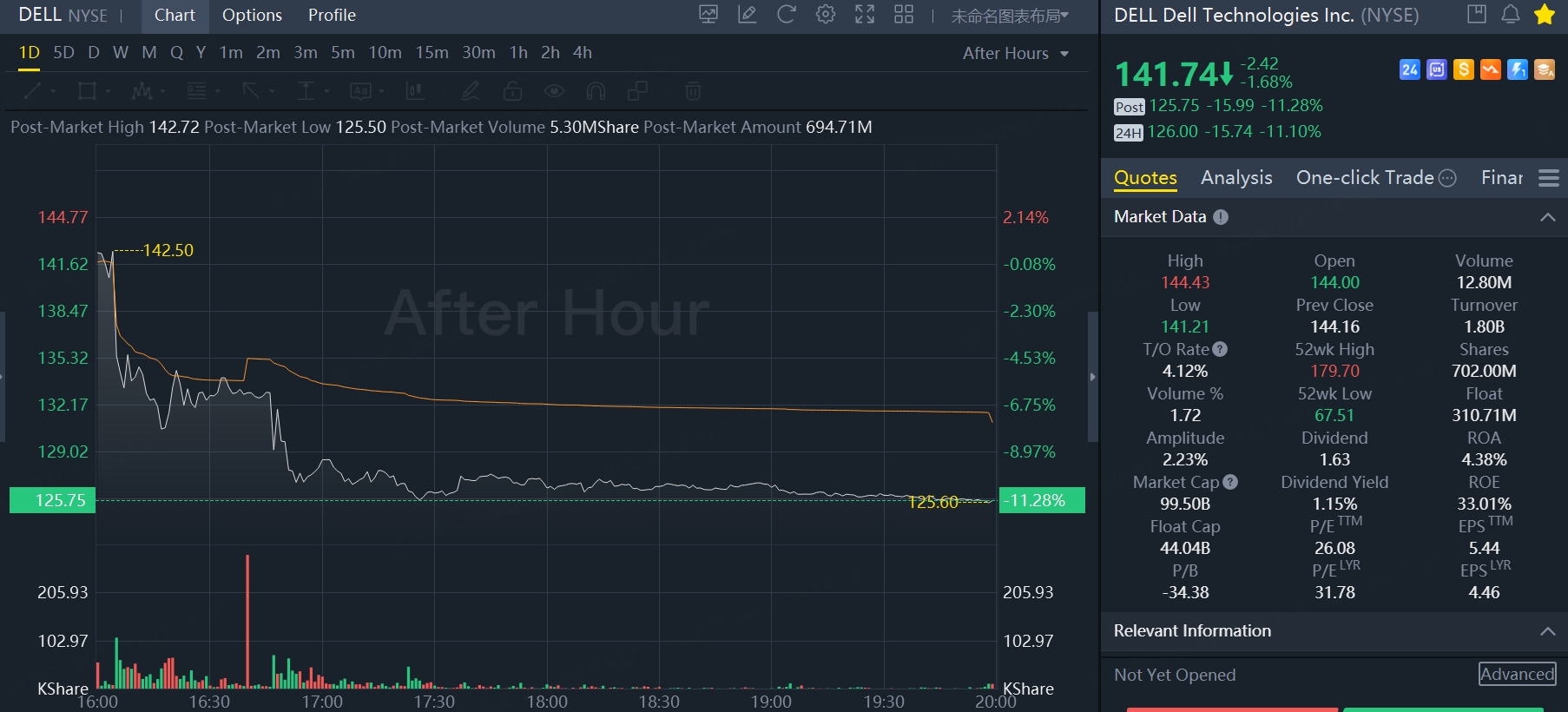Click the panel collapse handle right of chart
This screenshot has width=1568, height=712.
(1092, 377)
